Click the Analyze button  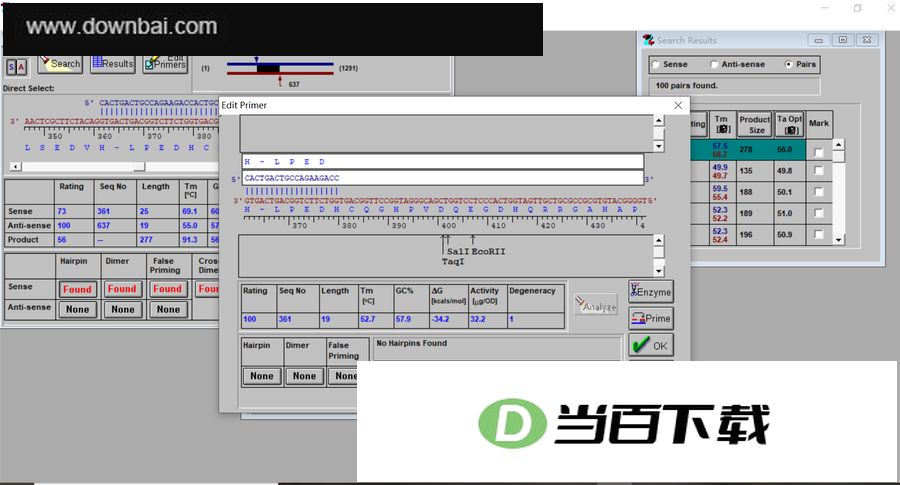(x=596, y=305)
